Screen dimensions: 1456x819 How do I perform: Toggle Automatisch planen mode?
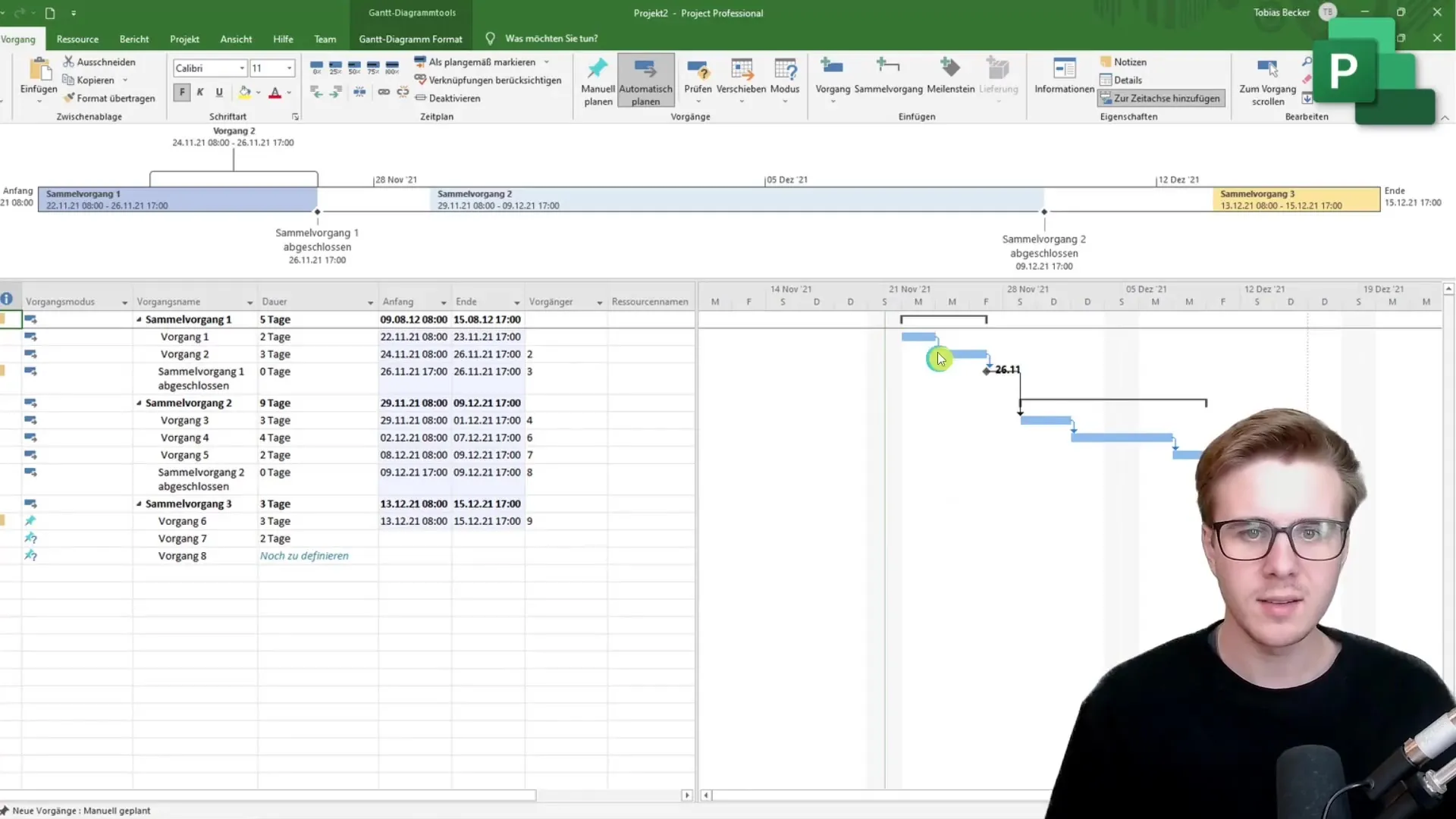click(645, 80)
